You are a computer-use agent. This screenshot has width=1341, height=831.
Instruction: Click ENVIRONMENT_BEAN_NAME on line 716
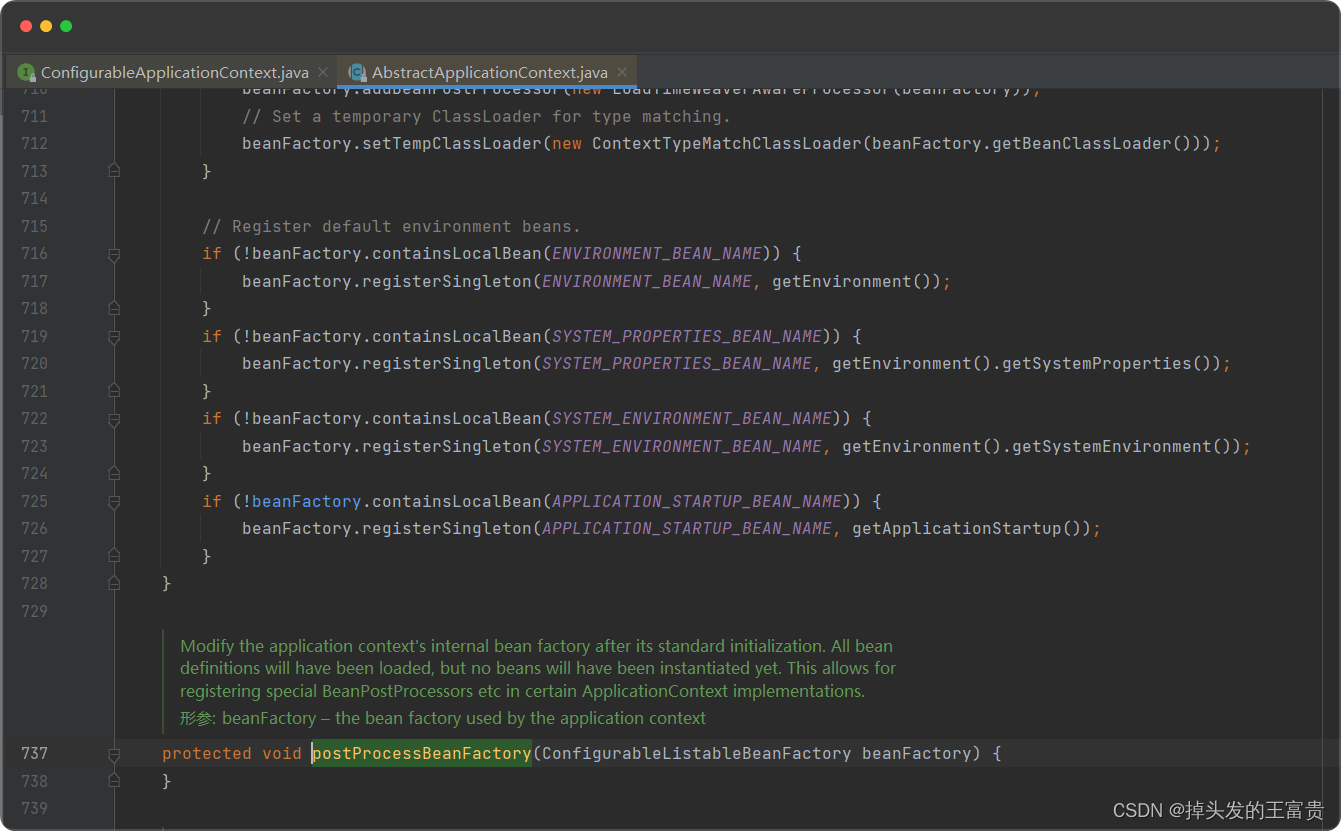click(657, 253)
